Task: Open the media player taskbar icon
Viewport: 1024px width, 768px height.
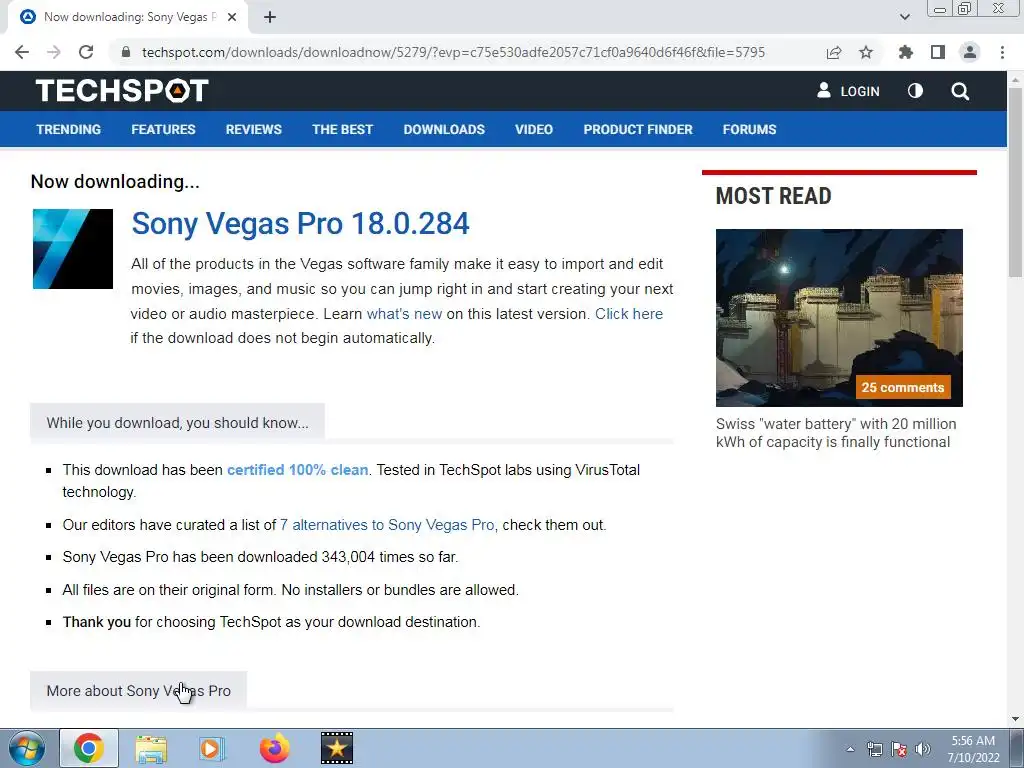Action: point(212,748)
